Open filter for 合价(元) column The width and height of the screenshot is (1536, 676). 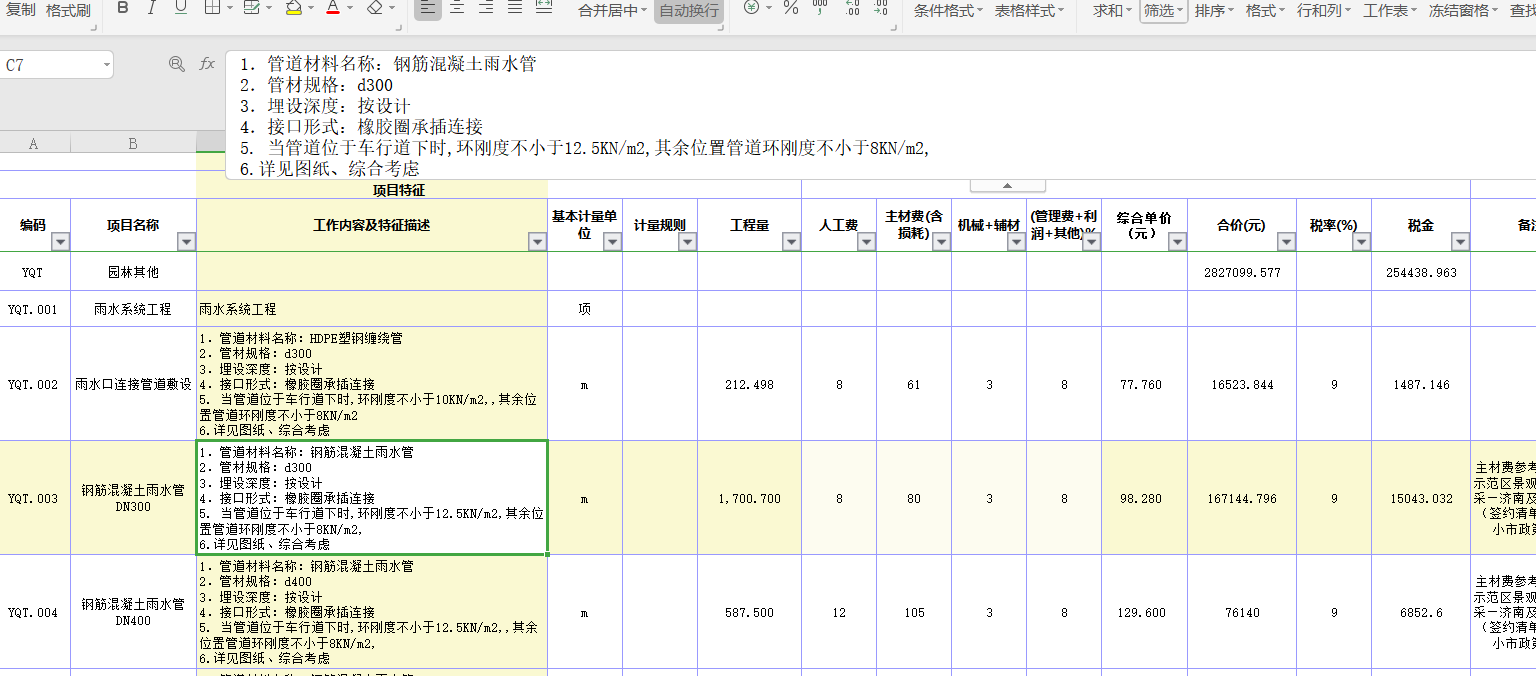click(1286, 242)
